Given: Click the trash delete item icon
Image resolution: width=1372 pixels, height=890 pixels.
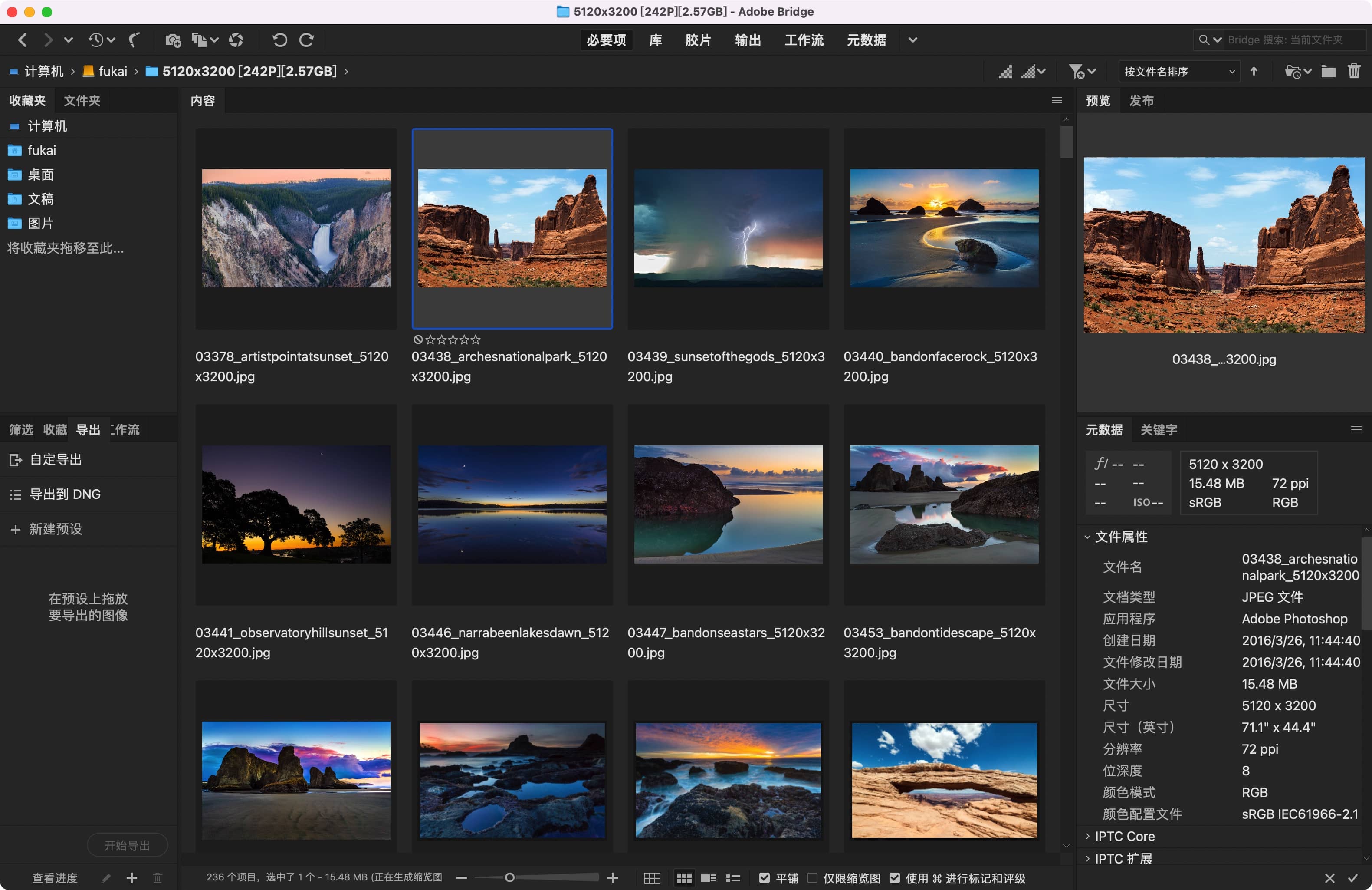Looking at the screenshot, I should coord(1353,72).
